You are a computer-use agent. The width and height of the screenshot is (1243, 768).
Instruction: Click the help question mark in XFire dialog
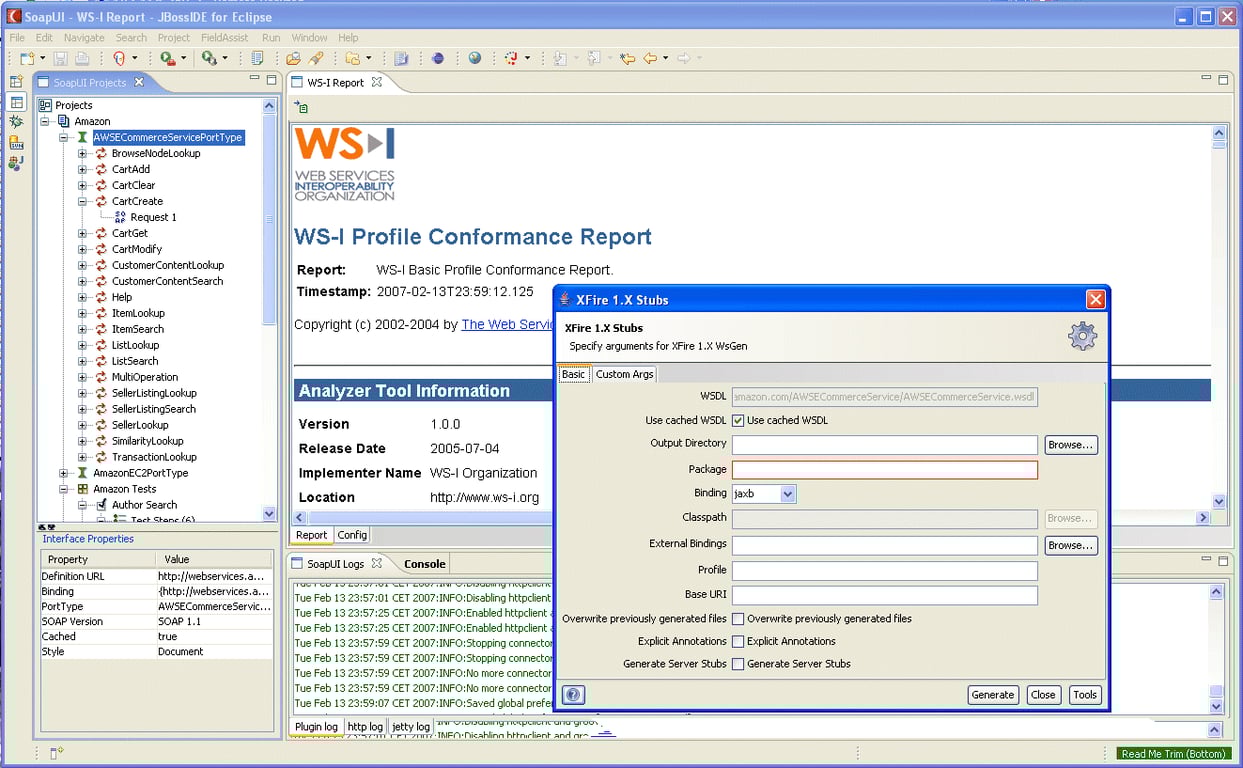tap(573, 695)
